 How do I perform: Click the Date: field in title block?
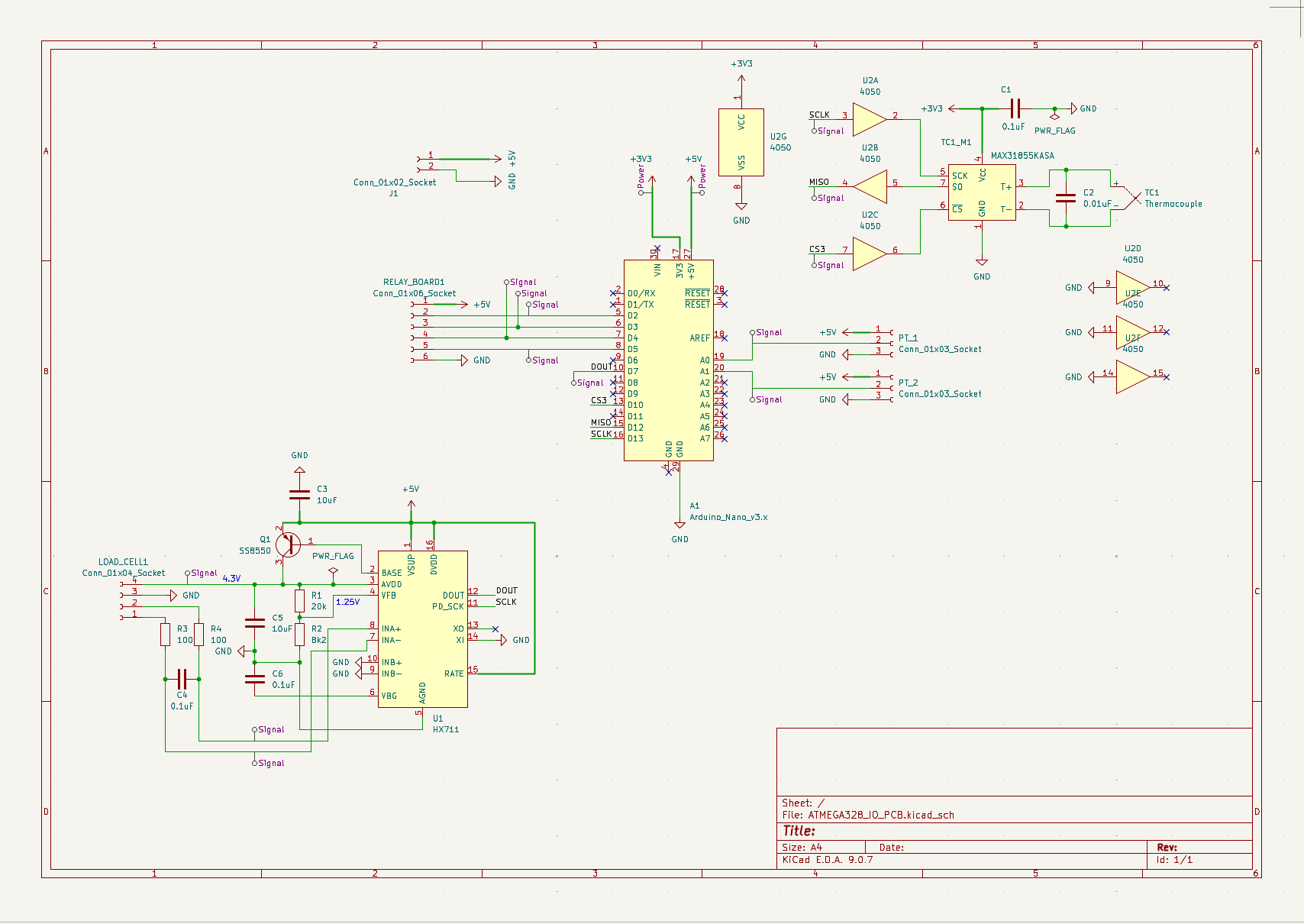(x=892, y=848)
